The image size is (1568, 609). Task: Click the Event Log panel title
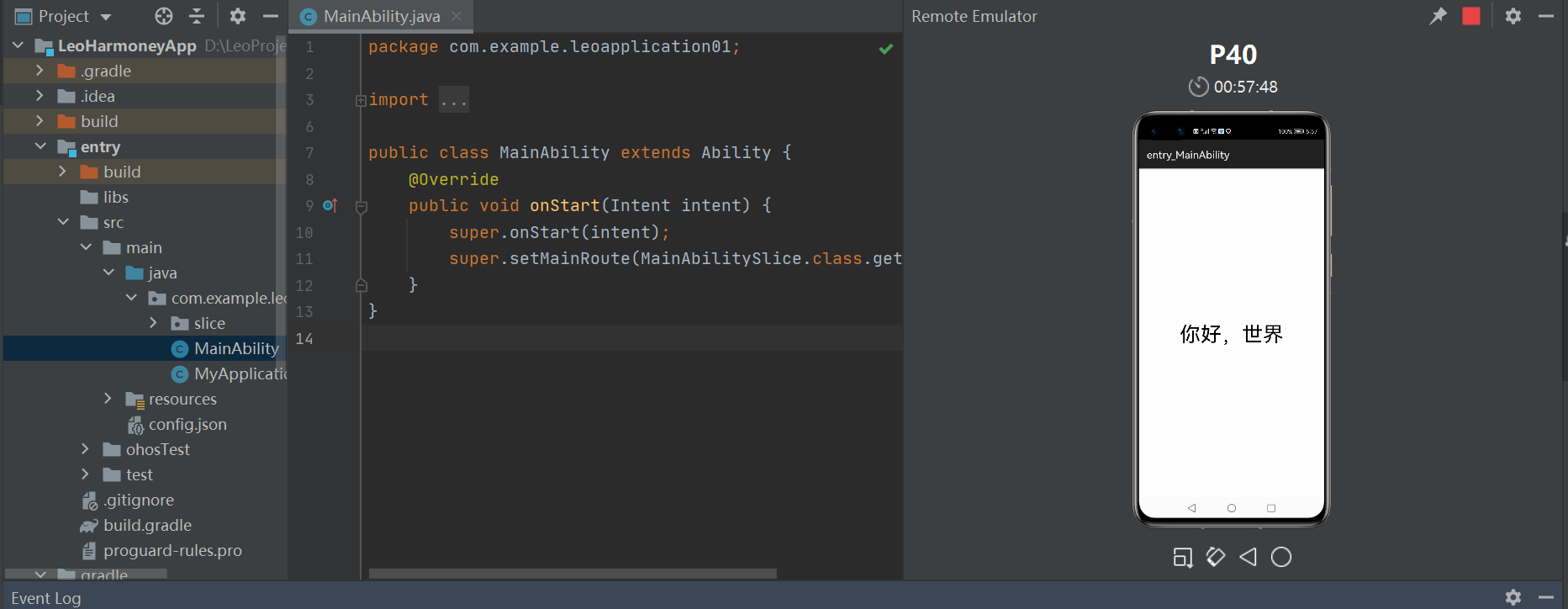tap(46, 598)
